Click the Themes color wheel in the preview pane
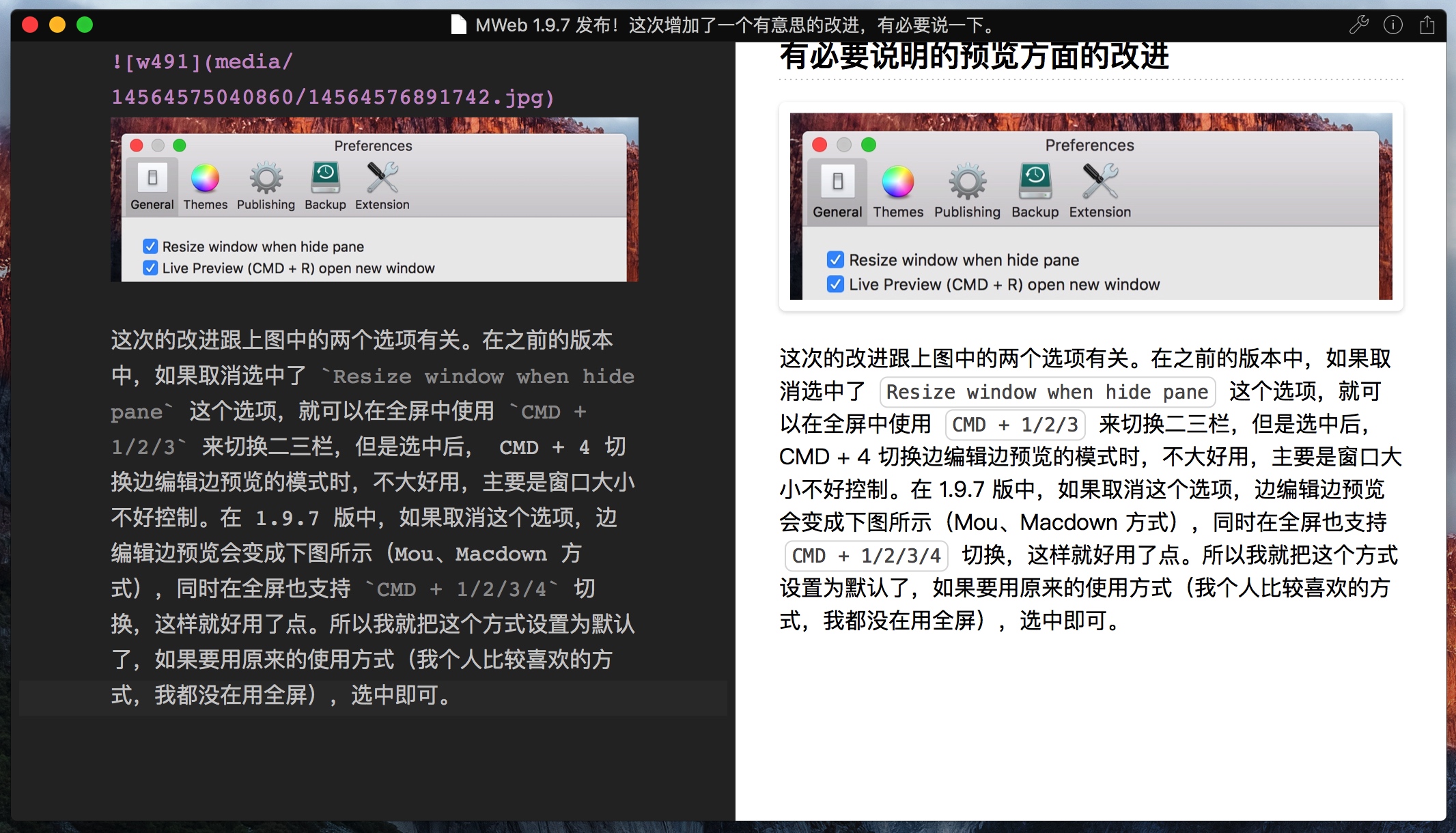 coord(897,182)
